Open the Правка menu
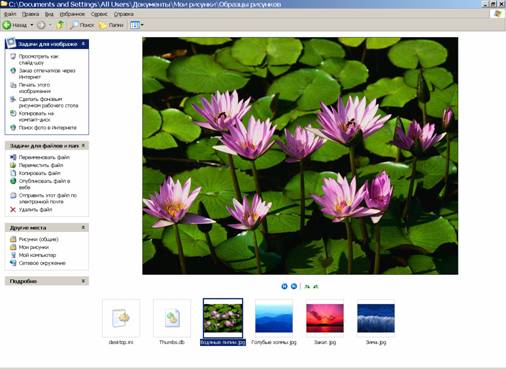506x369 pixels. point(30,14)
